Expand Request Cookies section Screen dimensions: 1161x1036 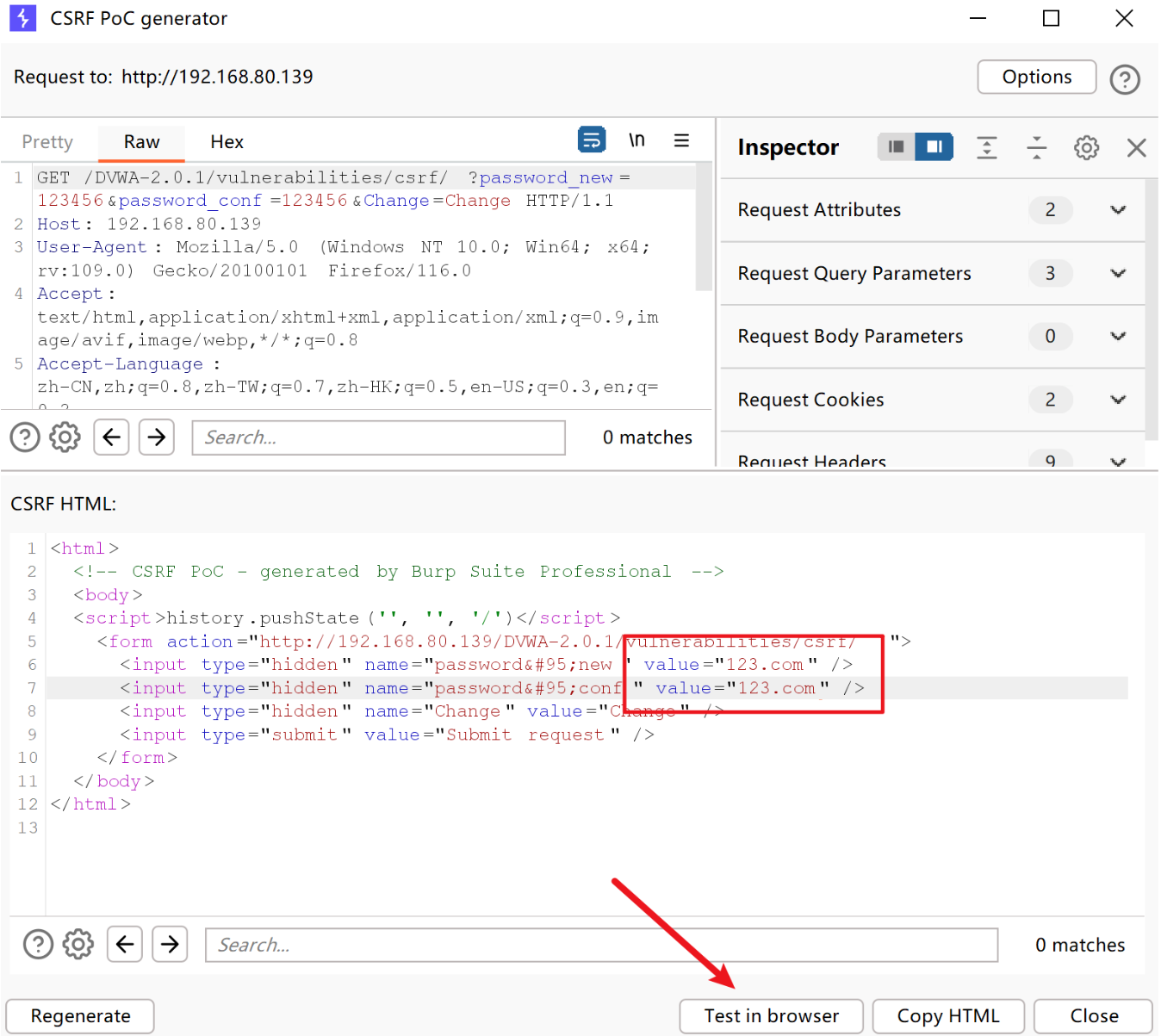tap(1118, 400)
